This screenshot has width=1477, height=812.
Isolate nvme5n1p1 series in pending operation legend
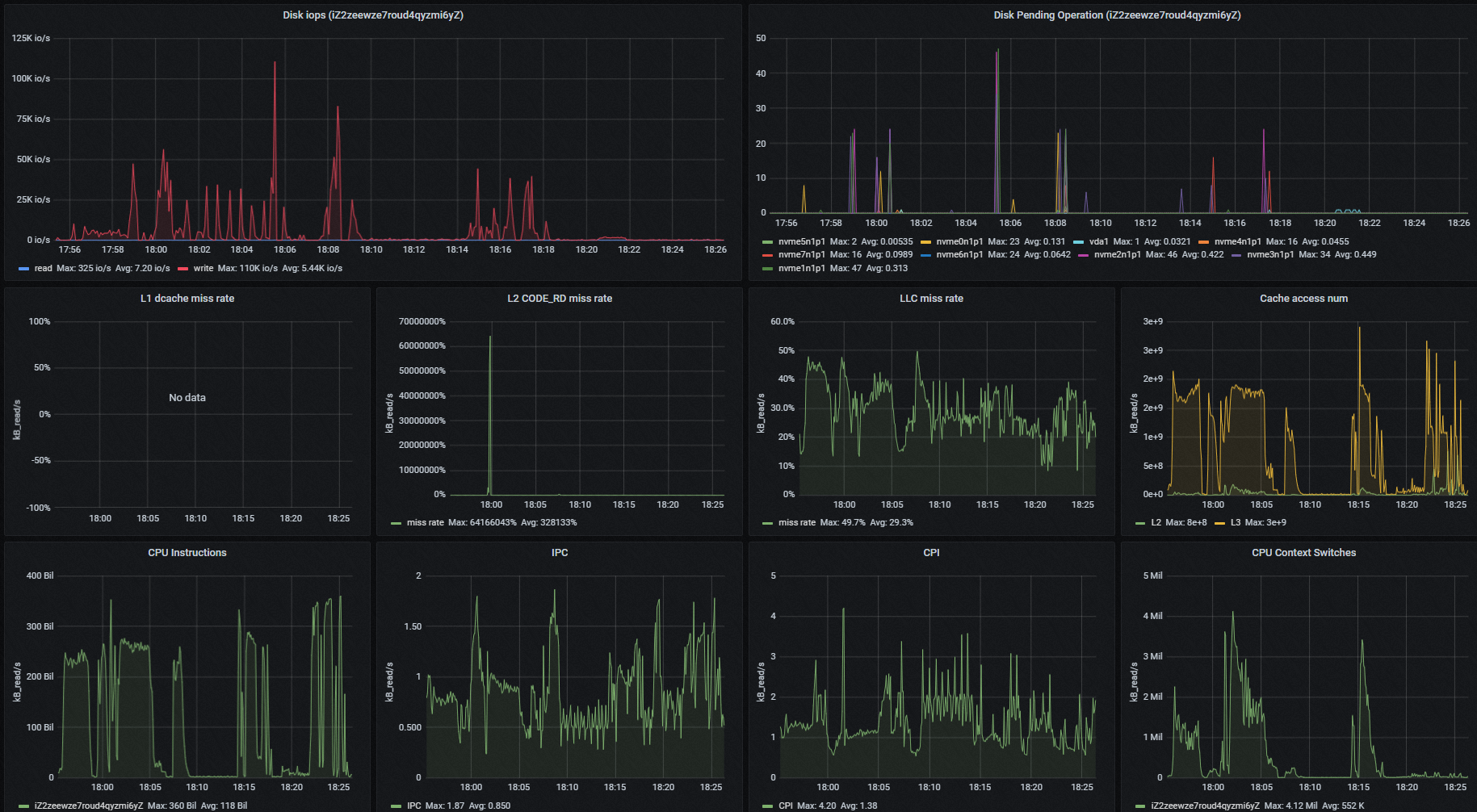(x=801, y=241)
